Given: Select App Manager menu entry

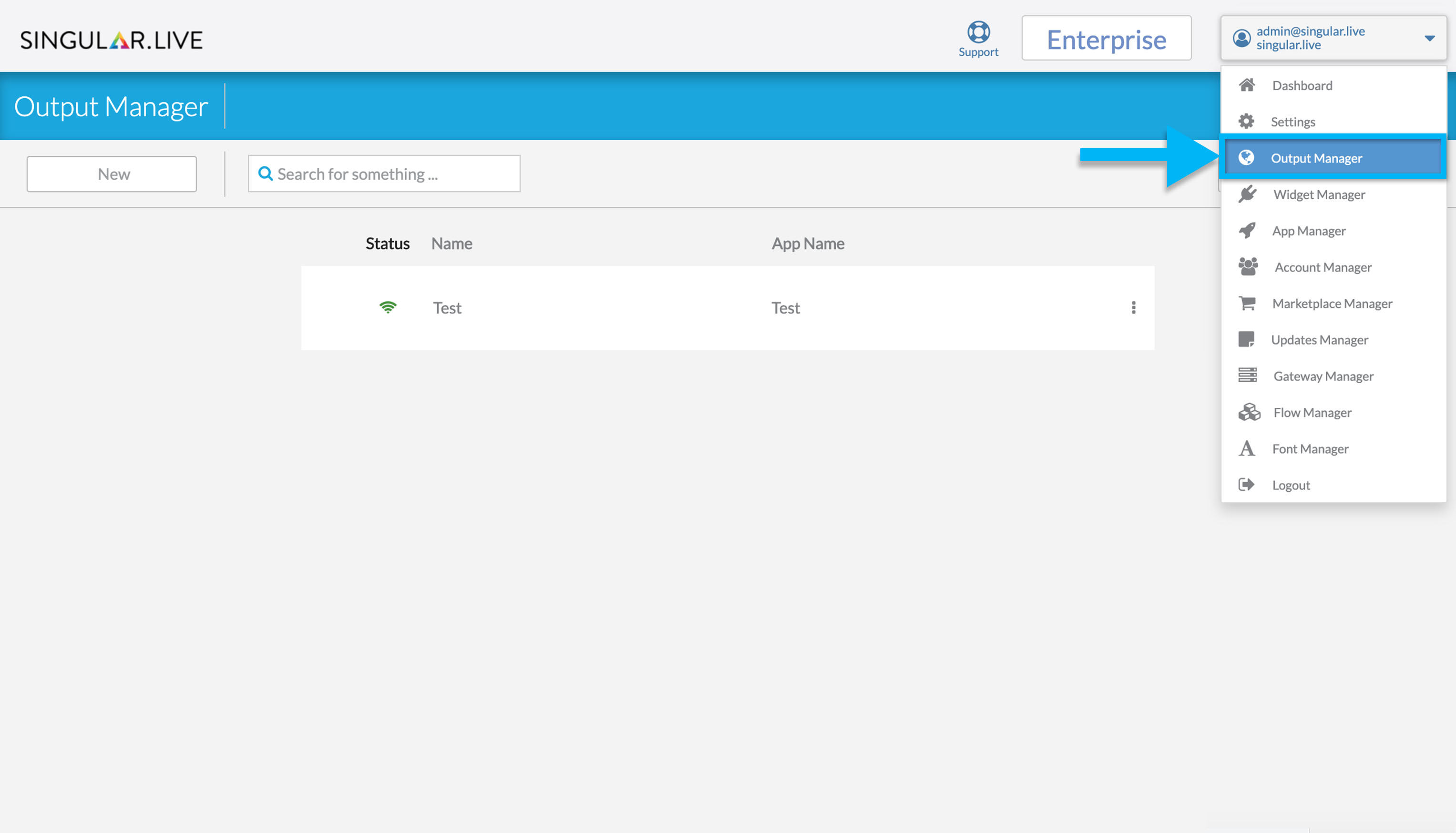Looking at the screenshot, I should pos(1333,231).
